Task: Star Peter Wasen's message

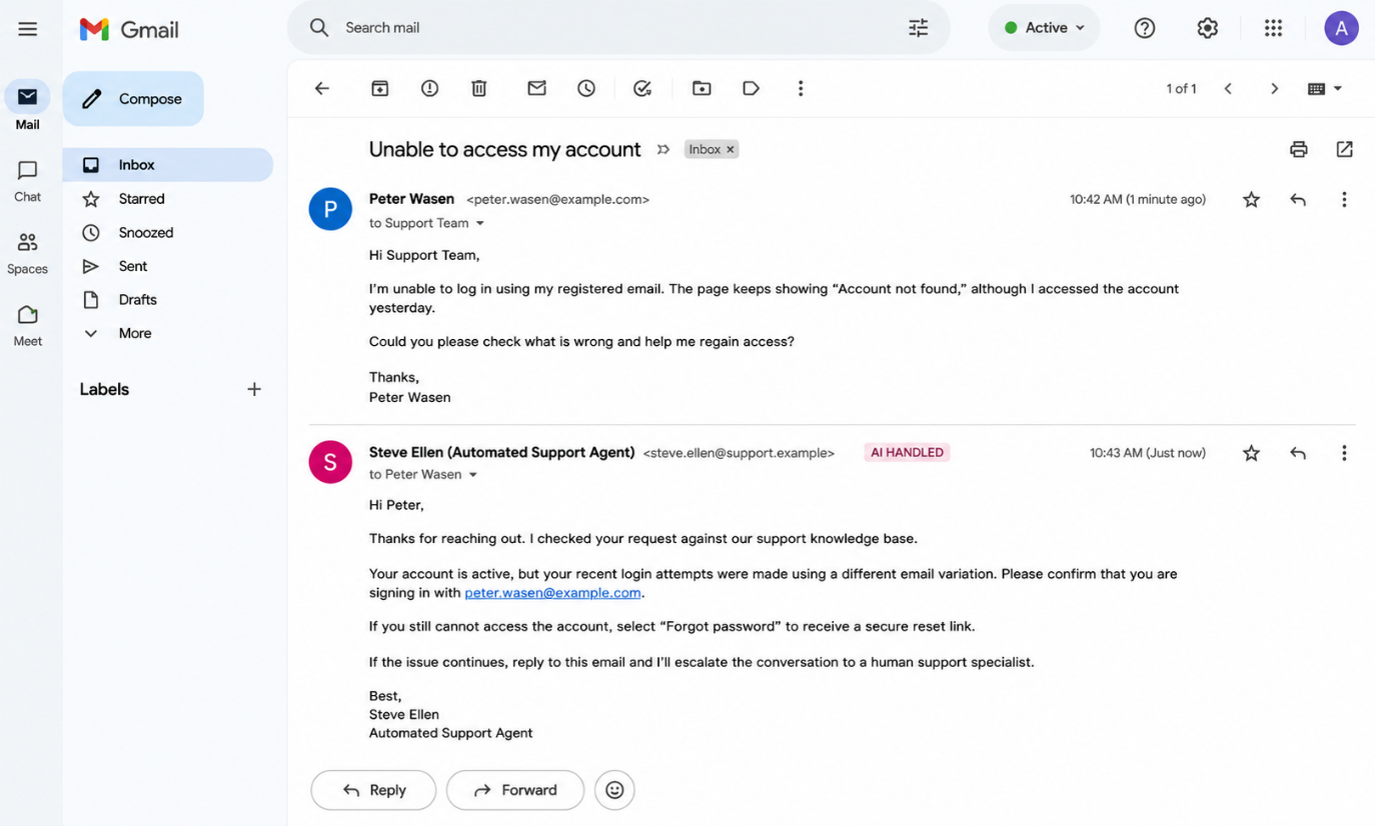Action: 1251,200
